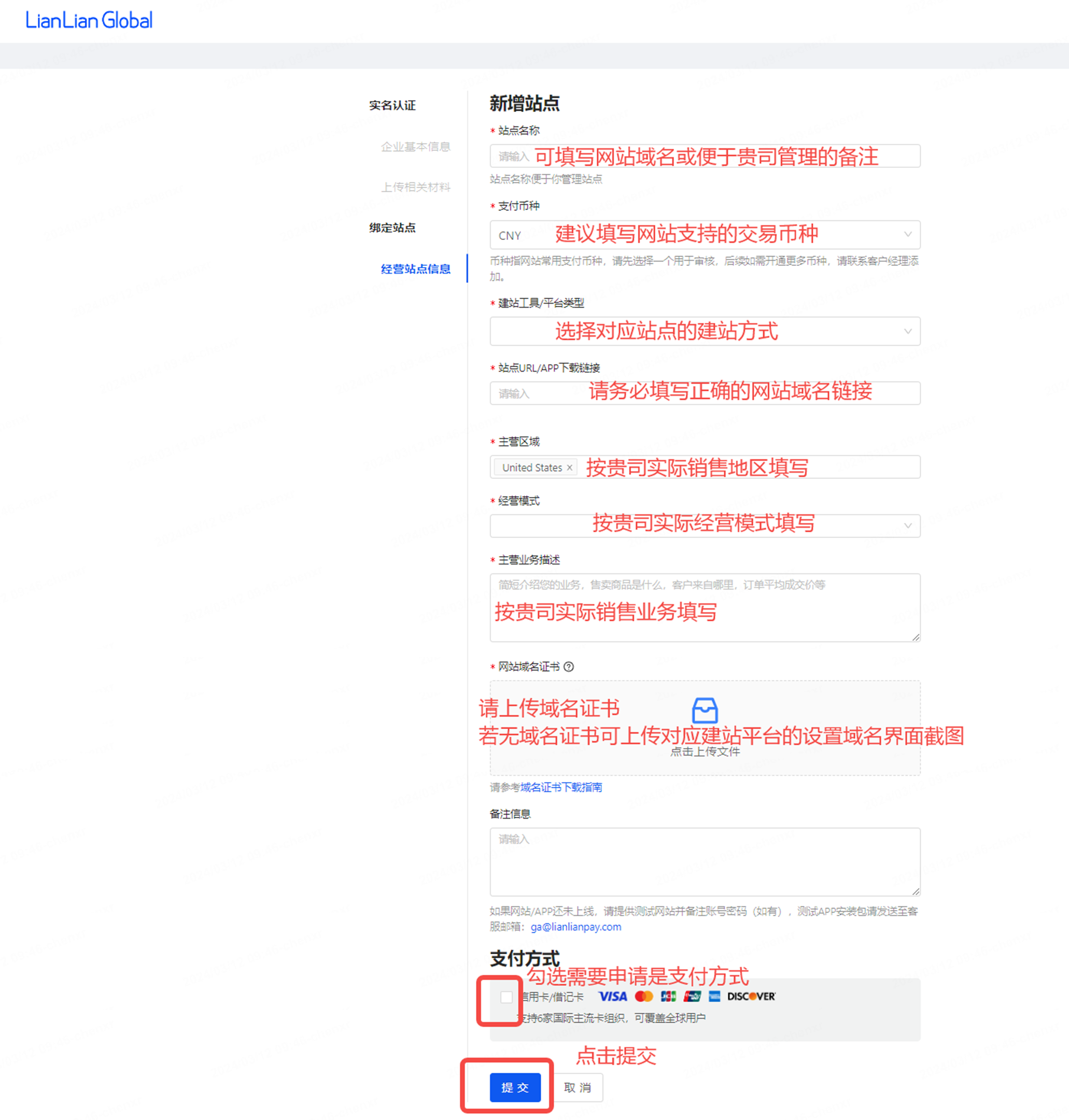Open the 域名证书下载指南 link
This screenshot has height=1120, width=1069.
(561, 787)
